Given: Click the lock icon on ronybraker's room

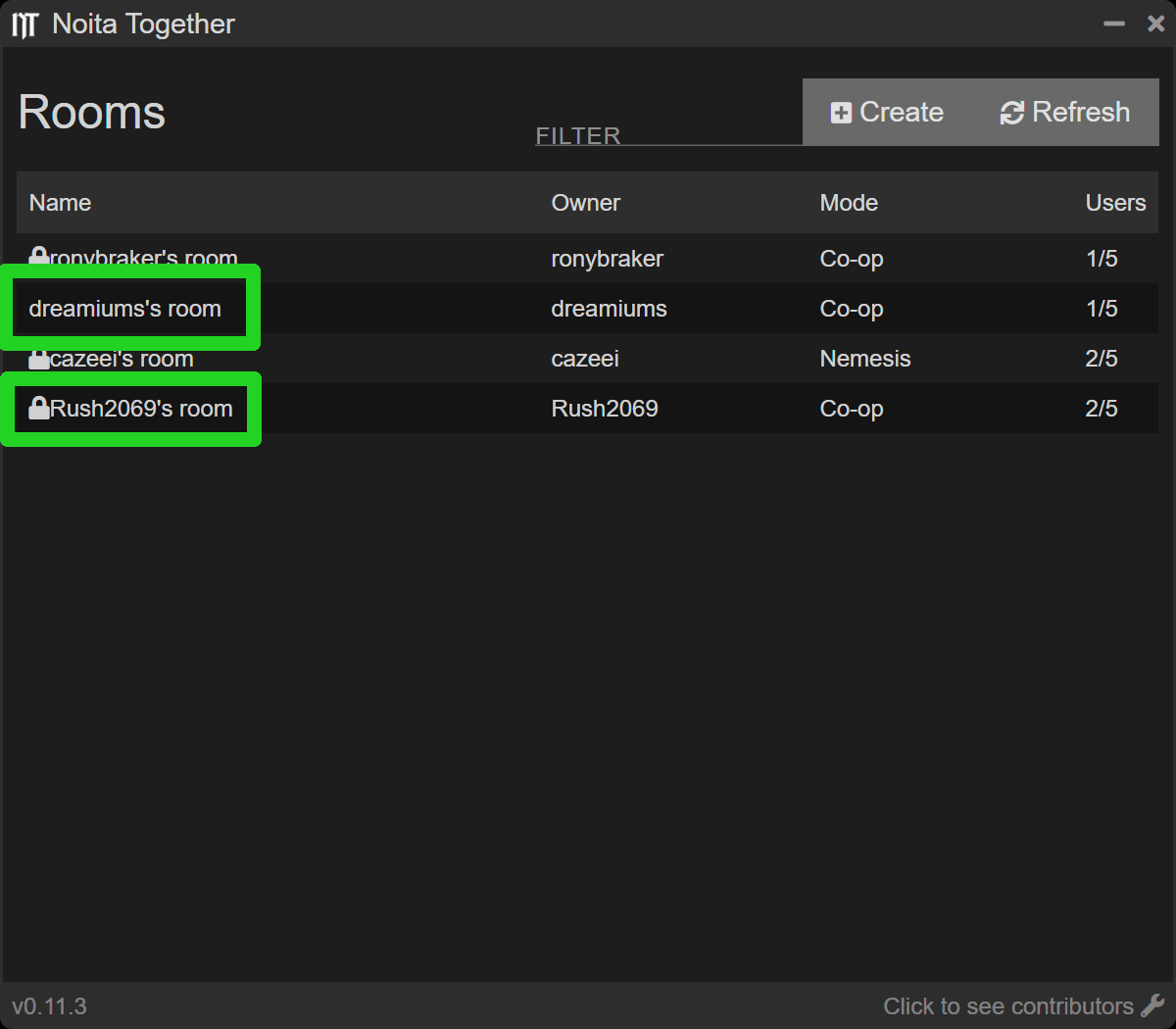Looking at the screenshot, I should pos(38,258).
